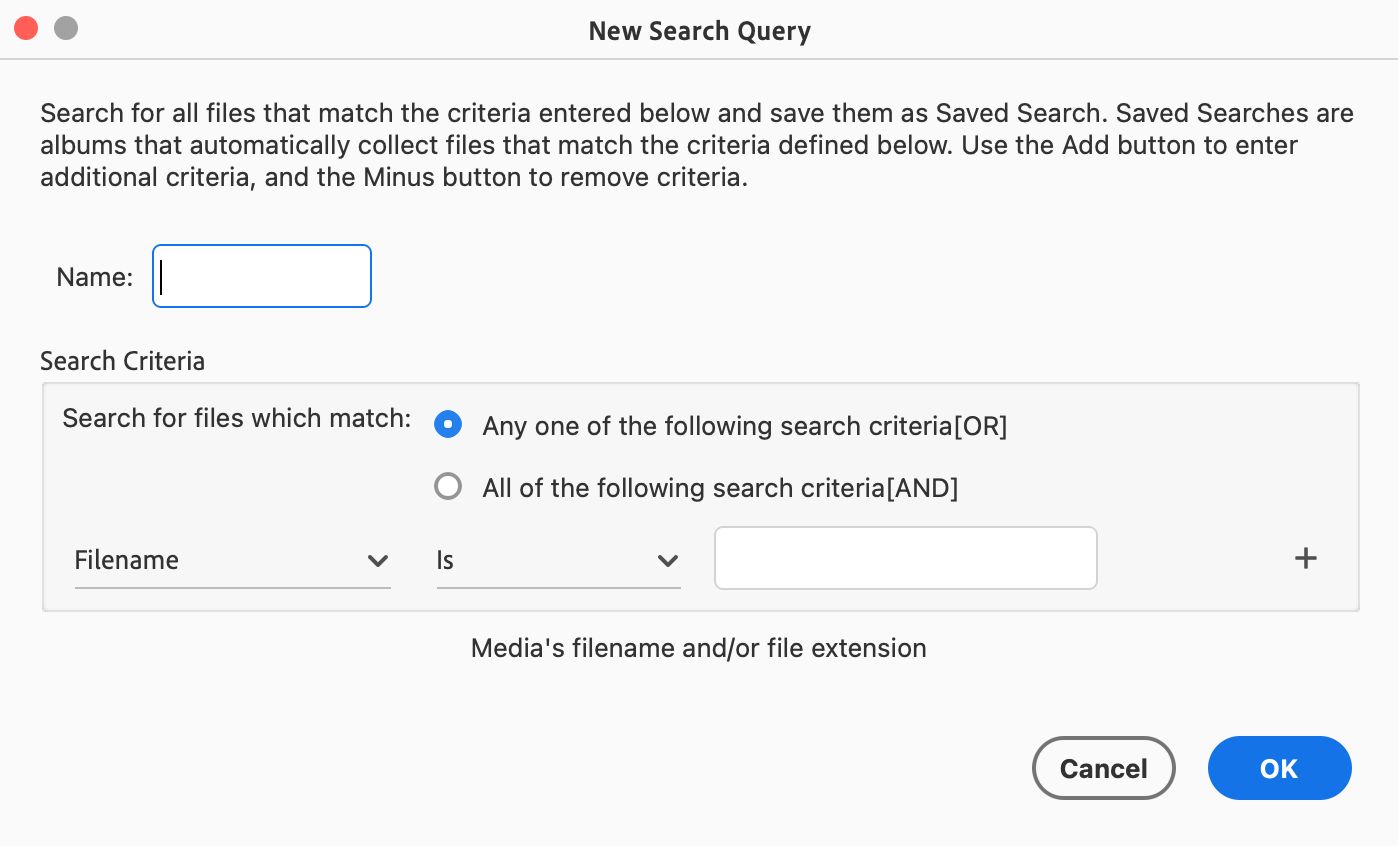Click the 'Name:' label
The height and width of the screenshot is (846, 1398).
[x=95, y=277]
